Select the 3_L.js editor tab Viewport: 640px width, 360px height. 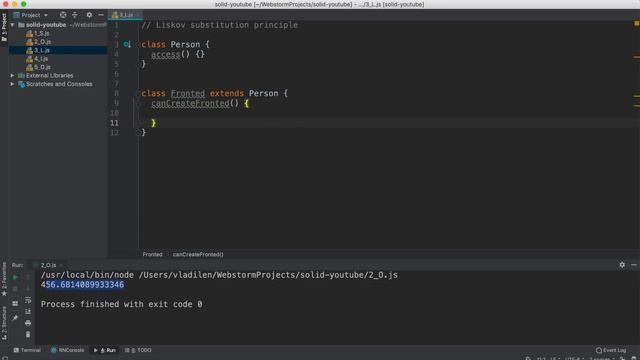[x=125, y=15]
